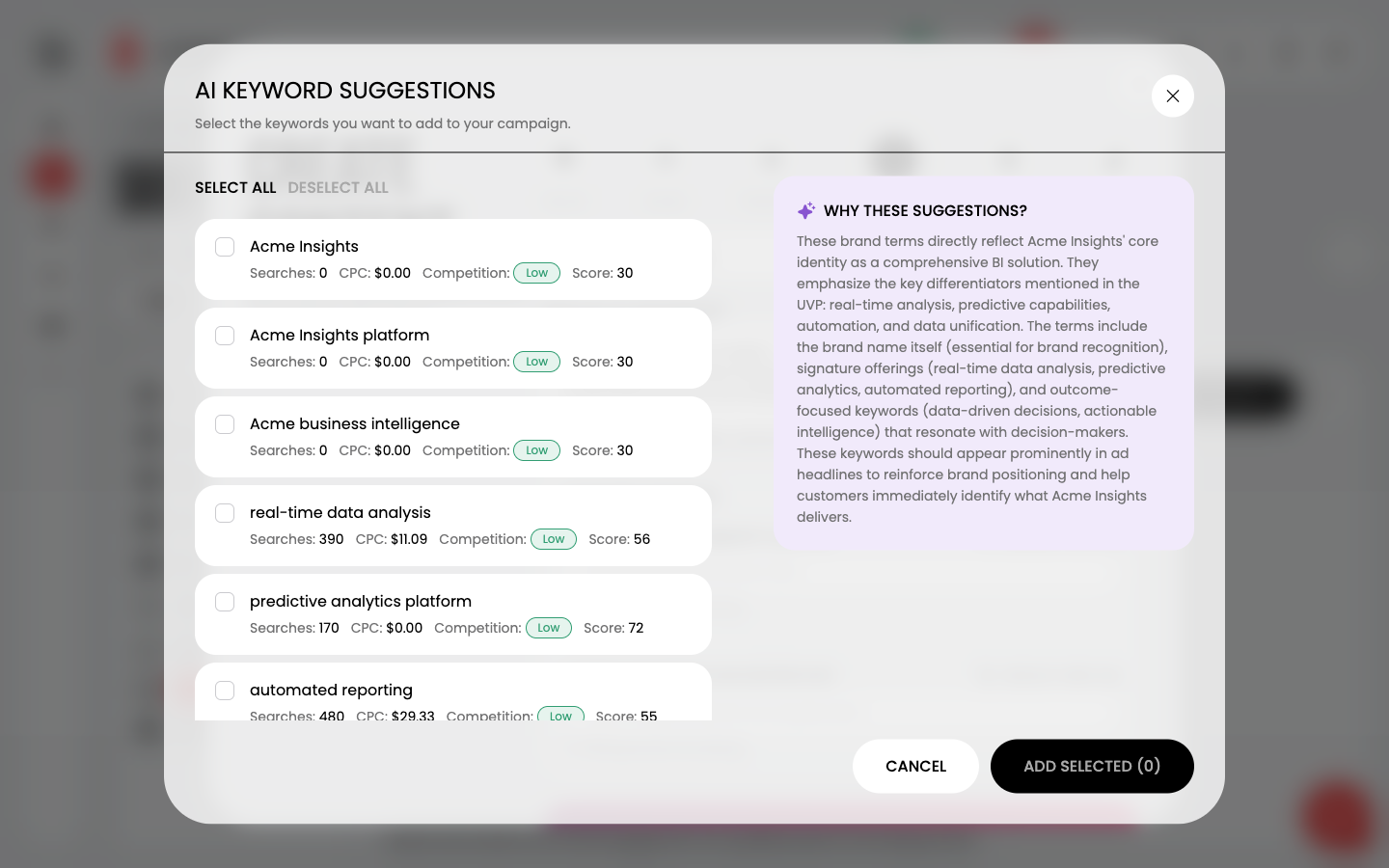Check predictive analytics platform checkbox
1389x868 pixels.
click(x=225, y=602)
